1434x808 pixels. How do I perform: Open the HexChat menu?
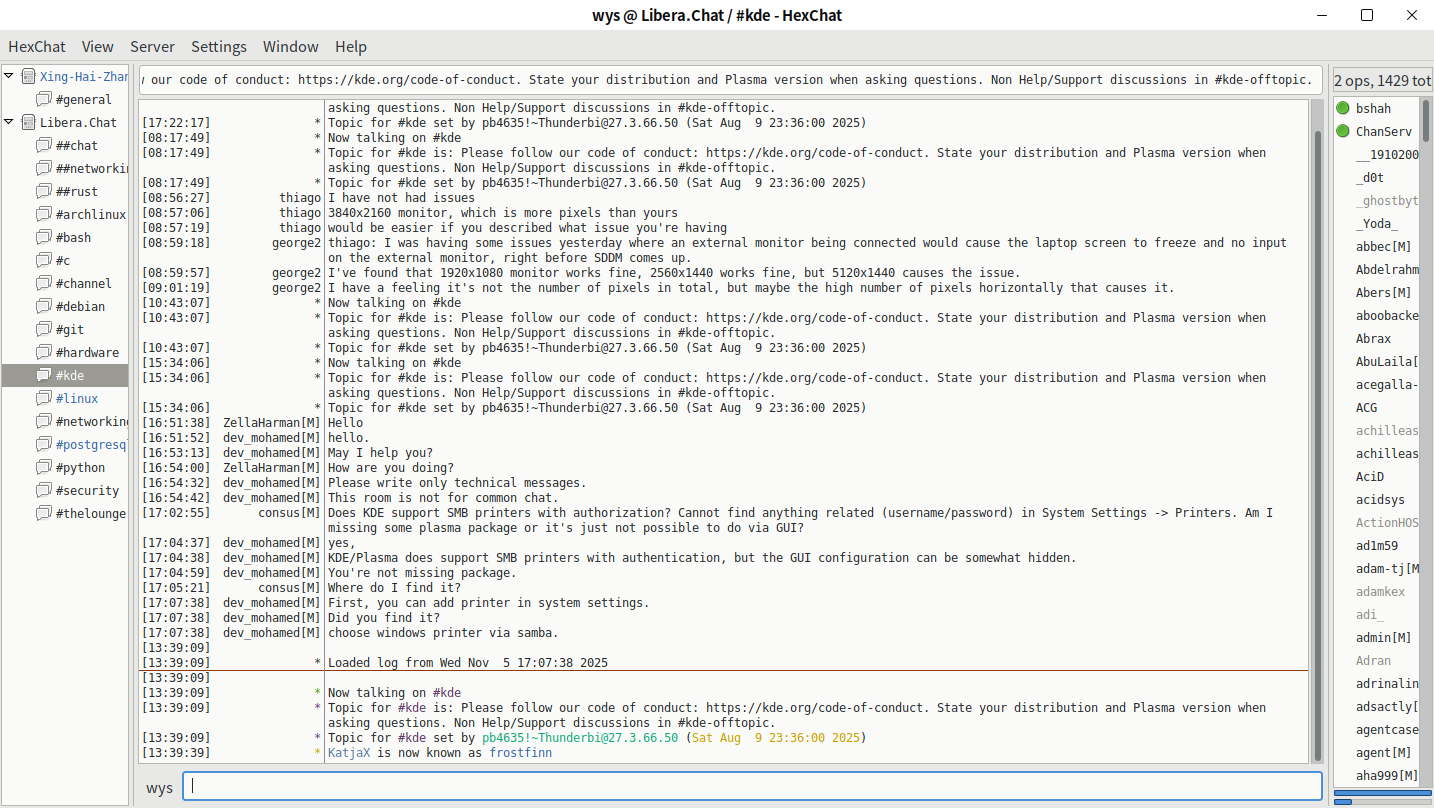tap(37, 46)
